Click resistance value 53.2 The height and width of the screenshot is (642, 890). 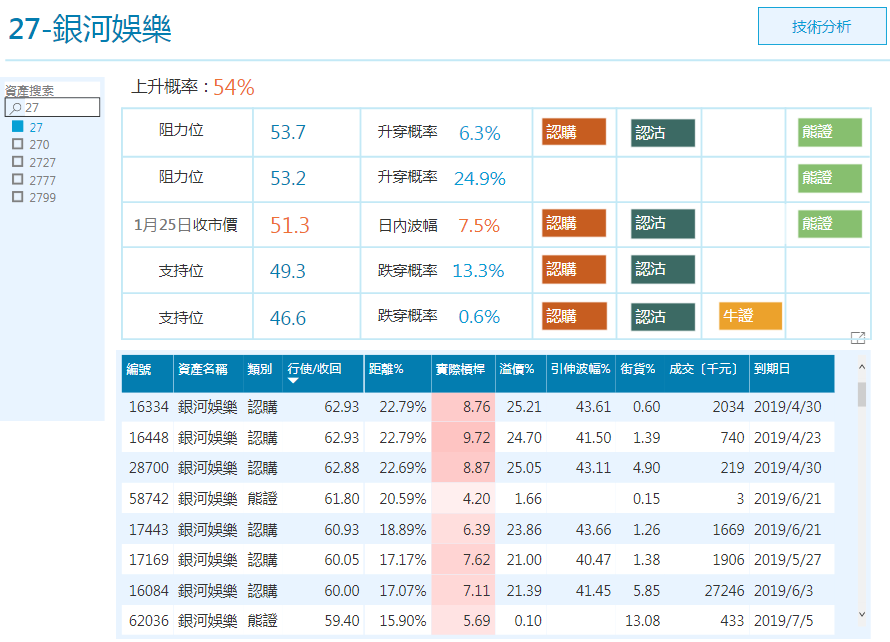click(x=288, y=178)
